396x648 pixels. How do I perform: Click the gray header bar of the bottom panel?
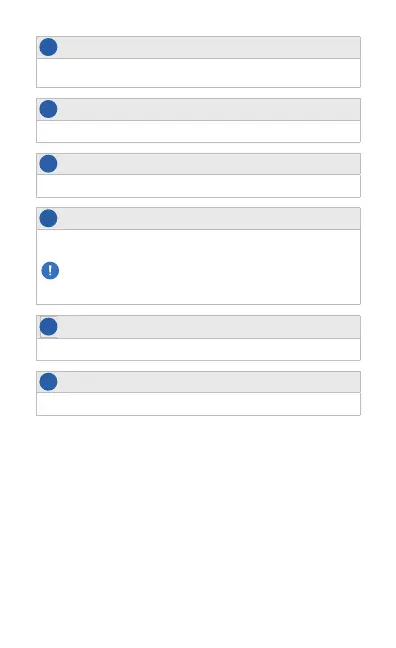tap(198, 382)
